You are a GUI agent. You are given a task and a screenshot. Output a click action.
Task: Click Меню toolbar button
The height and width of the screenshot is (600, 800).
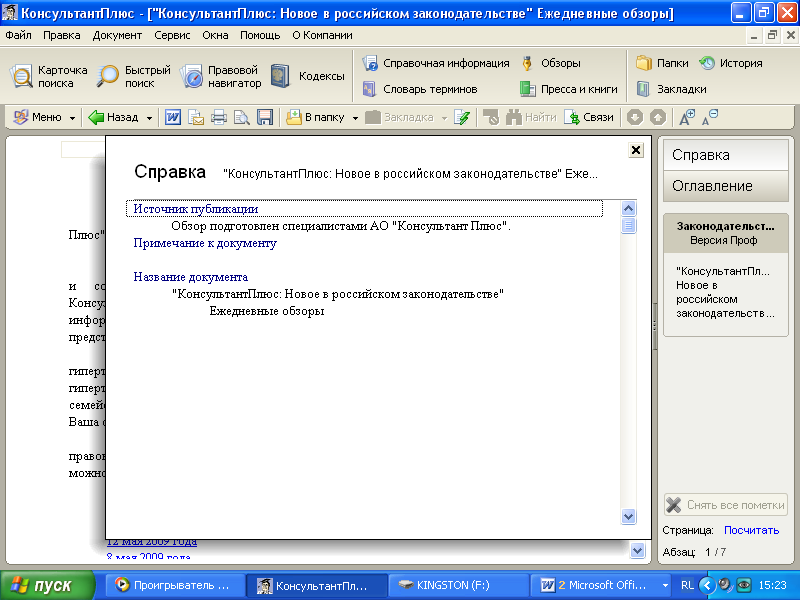coord(38,117)
